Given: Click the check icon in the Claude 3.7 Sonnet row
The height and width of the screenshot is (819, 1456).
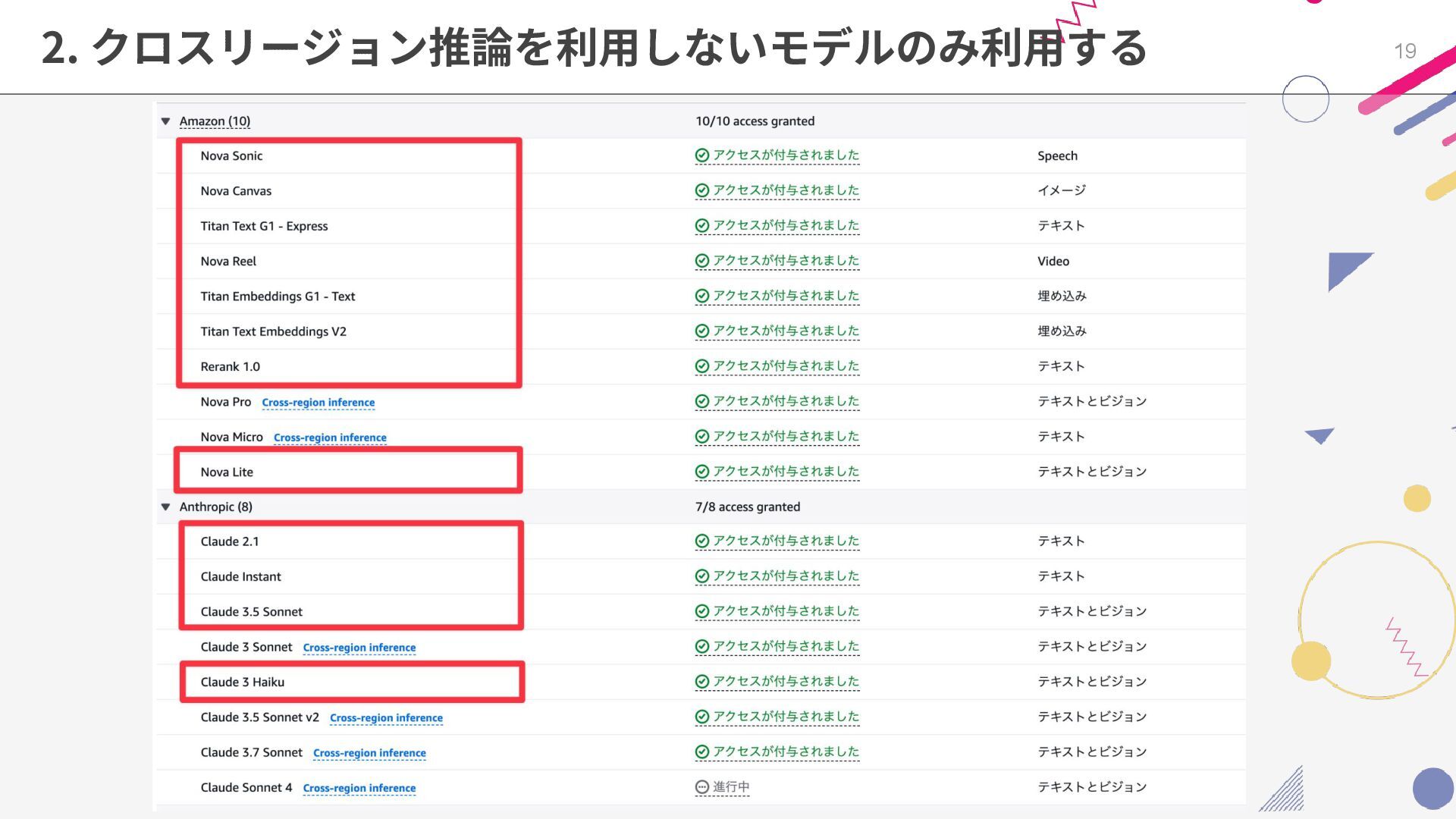Looking at the screenshot, I should 702,752.
